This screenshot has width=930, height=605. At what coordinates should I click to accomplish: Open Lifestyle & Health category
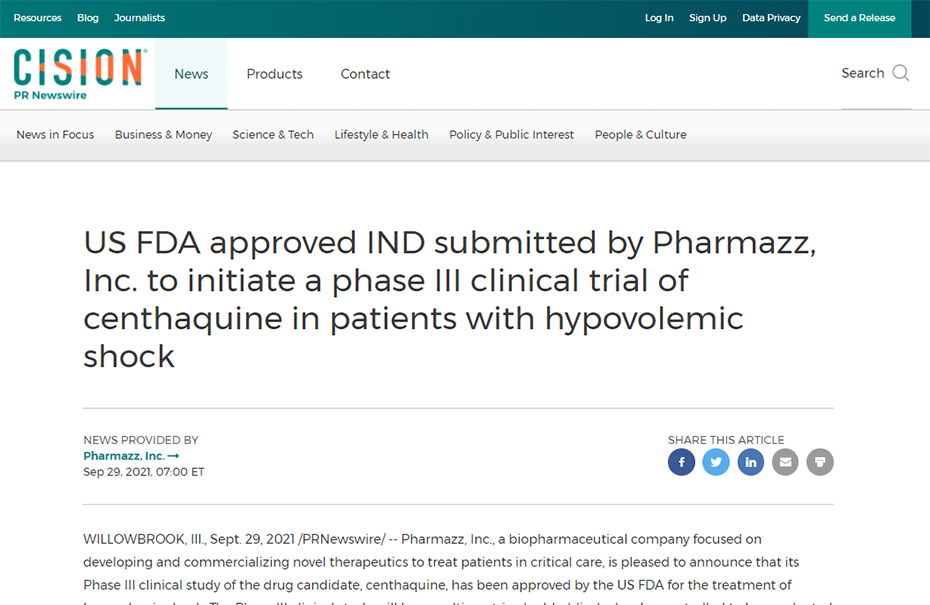pos(381,135)
